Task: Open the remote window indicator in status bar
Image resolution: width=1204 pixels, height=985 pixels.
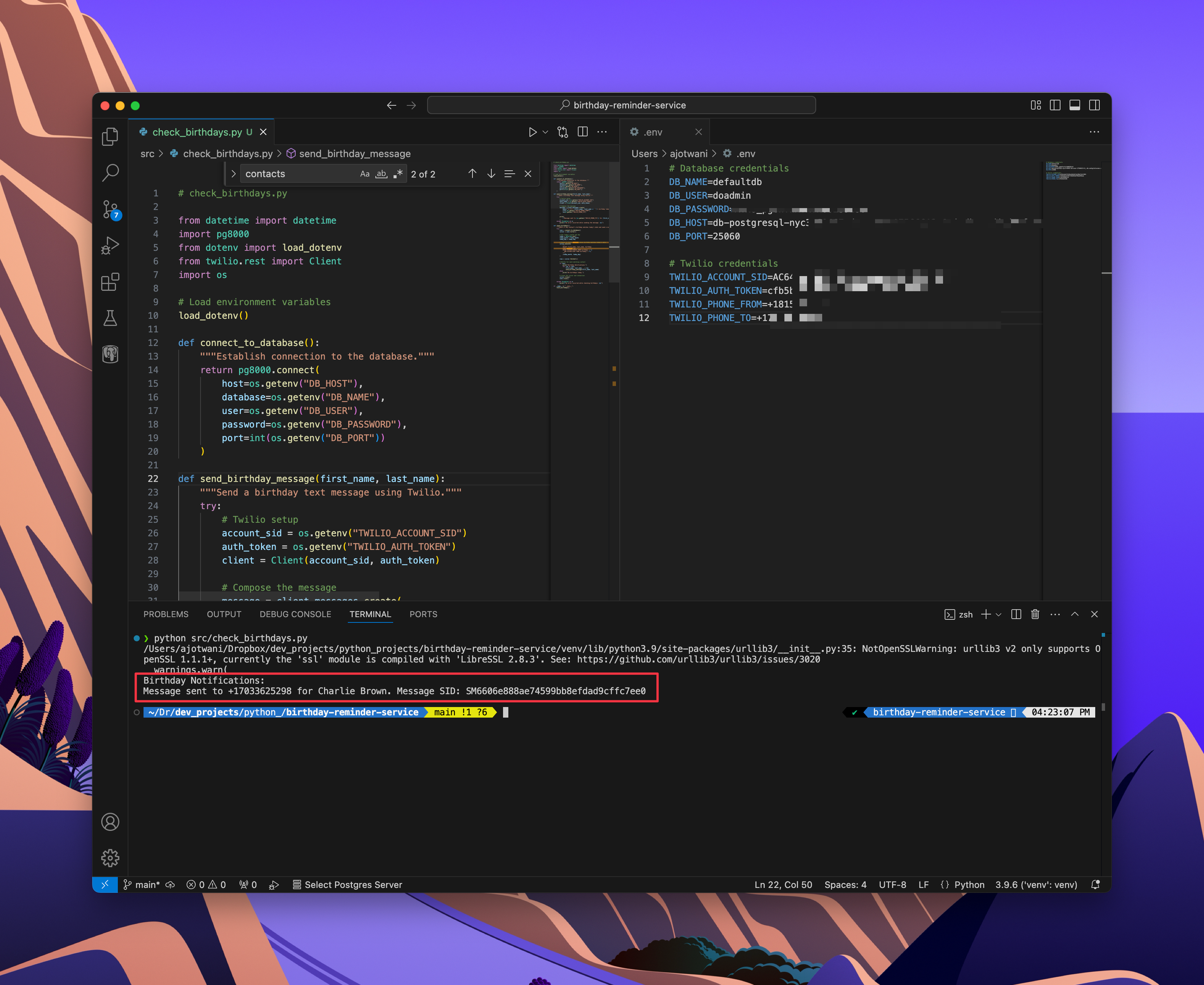Action: pos(105,885)
